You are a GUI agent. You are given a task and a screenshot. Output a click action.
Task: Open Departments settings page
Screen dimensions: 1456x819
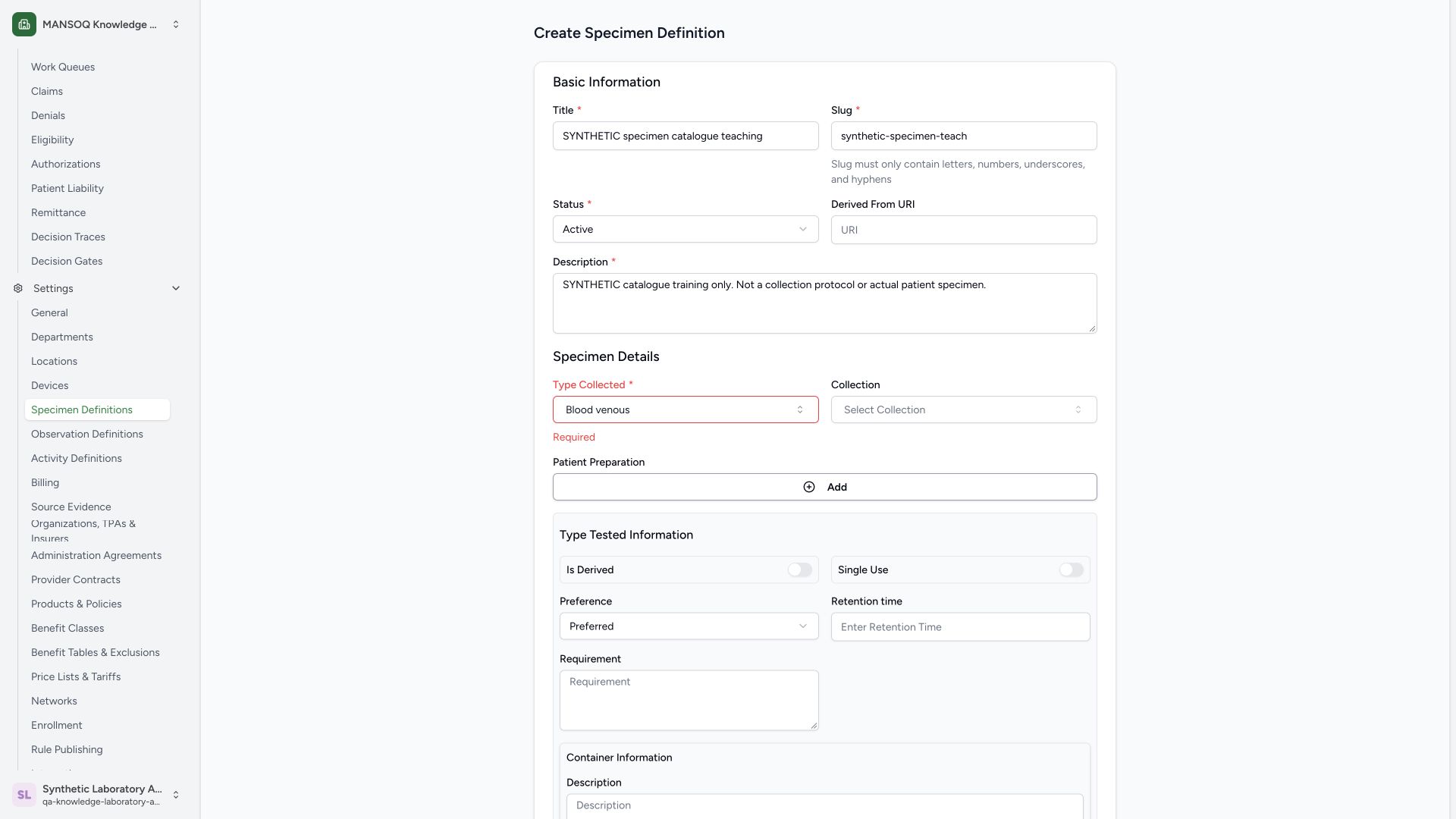click(62, 337)
